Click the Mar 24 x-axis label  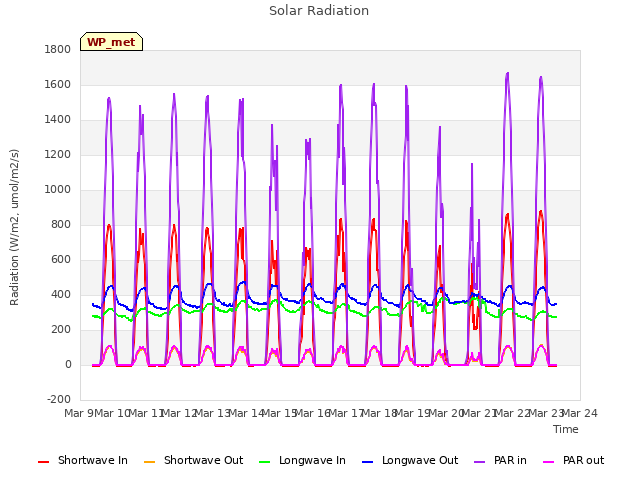[x=580, y=413]
